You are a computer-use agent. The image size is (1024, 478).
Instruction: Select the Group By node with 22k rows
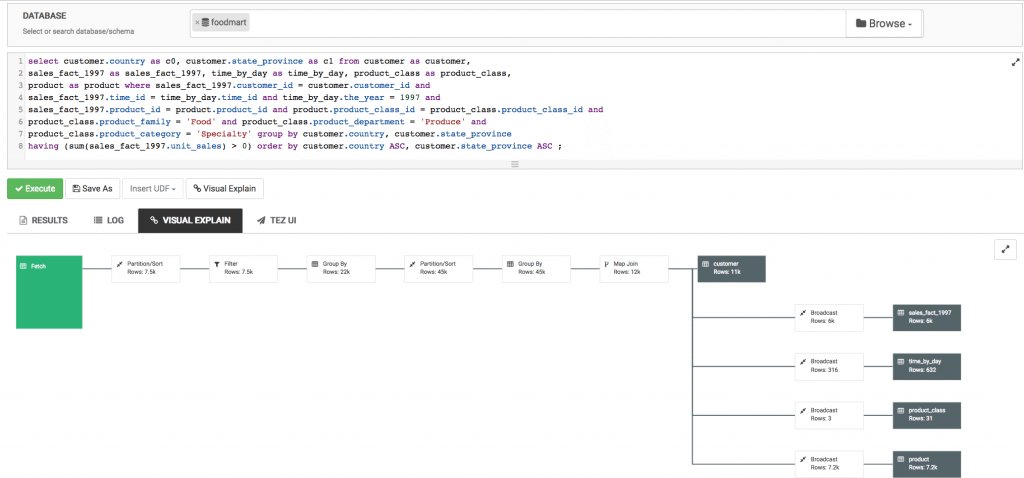pyautogui.click(x=341, y=268)
